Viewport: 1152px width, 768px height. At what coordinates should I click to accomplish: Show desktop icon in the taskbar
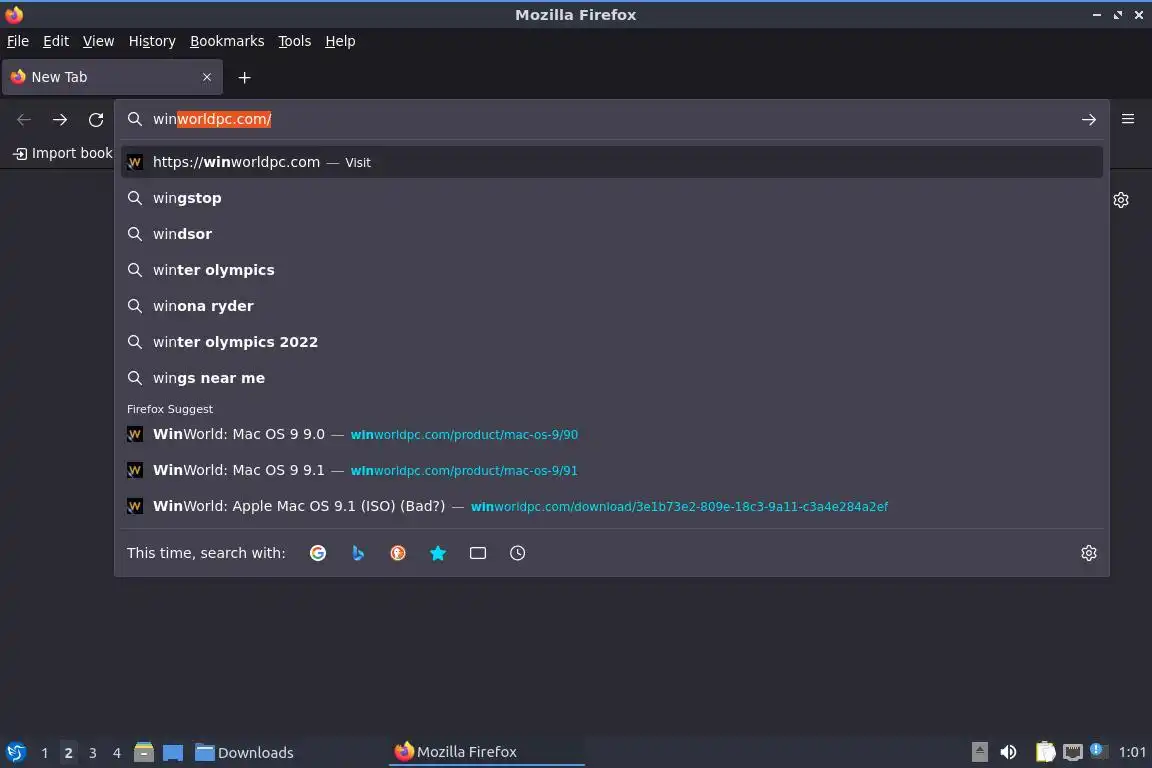click(x=173, y=752)
